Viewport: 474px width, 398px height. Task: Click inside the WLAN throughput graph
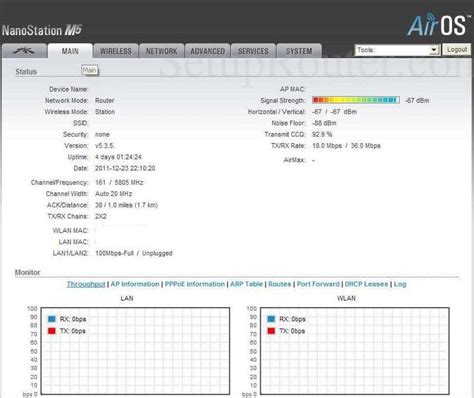click(355, 351)
